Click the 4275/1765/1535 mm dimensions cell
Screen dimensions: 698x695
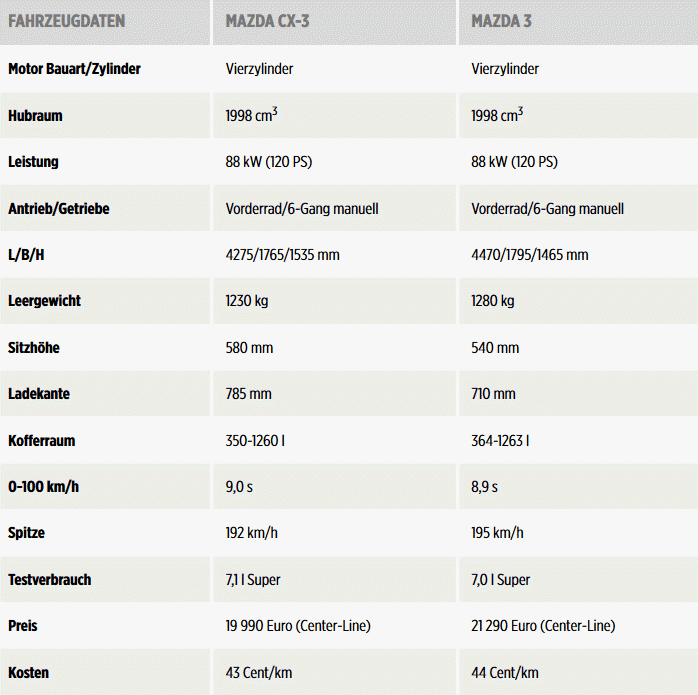click(283, 255)
